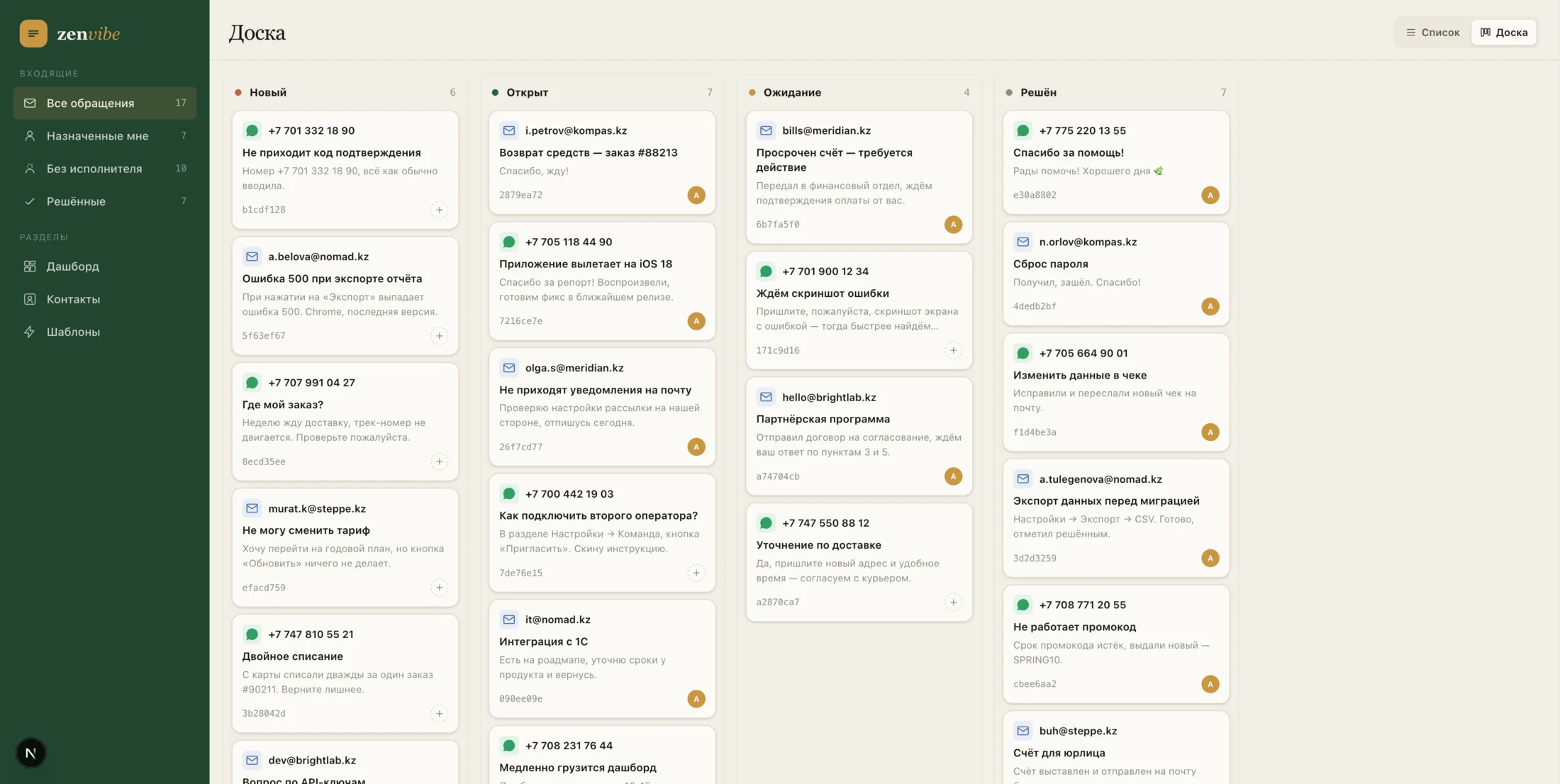Open card Возврат средств — заказ #88213
The image size is (1560, 784).
point(602,162)
